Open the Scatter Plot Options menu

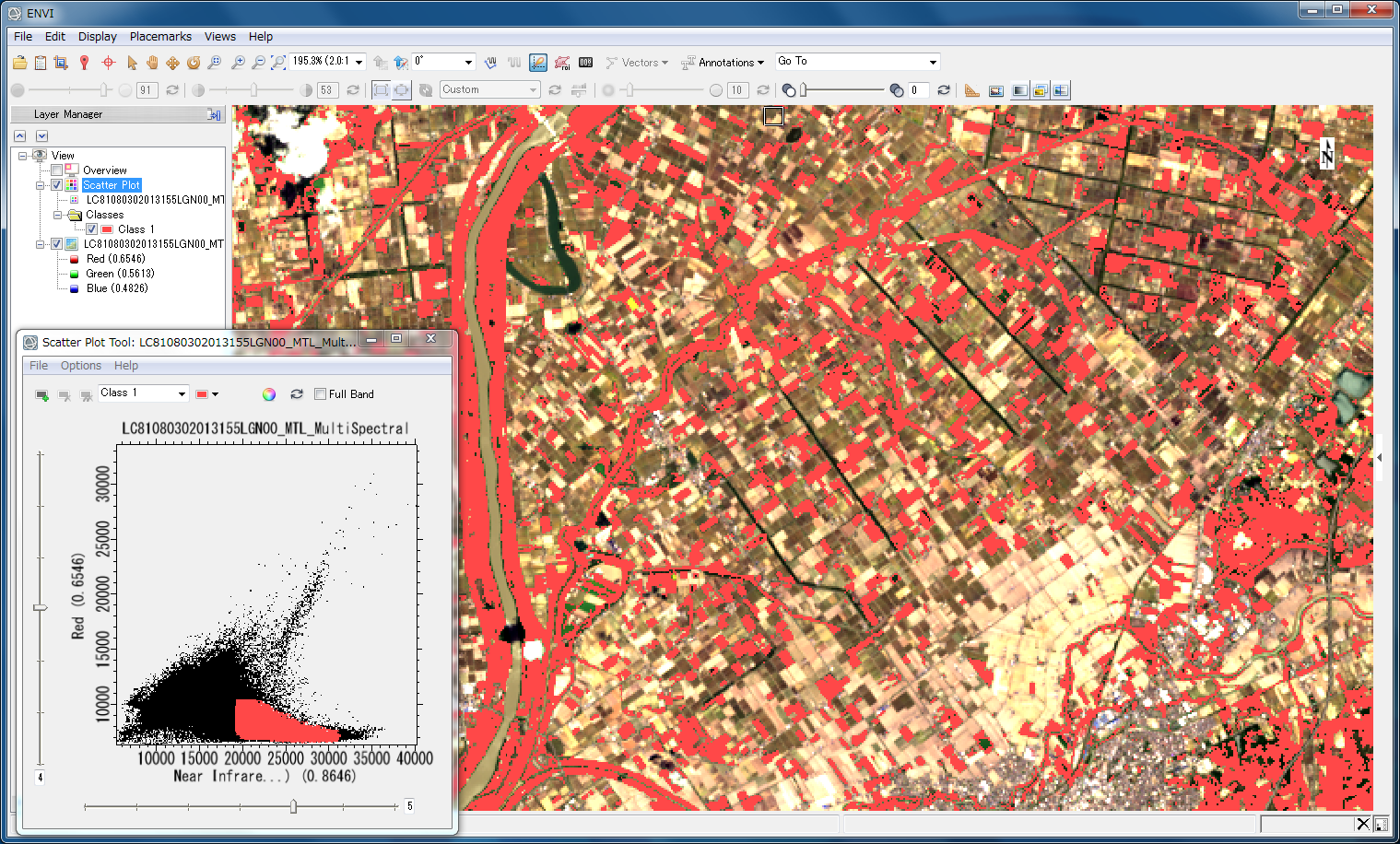pos(81,366)
